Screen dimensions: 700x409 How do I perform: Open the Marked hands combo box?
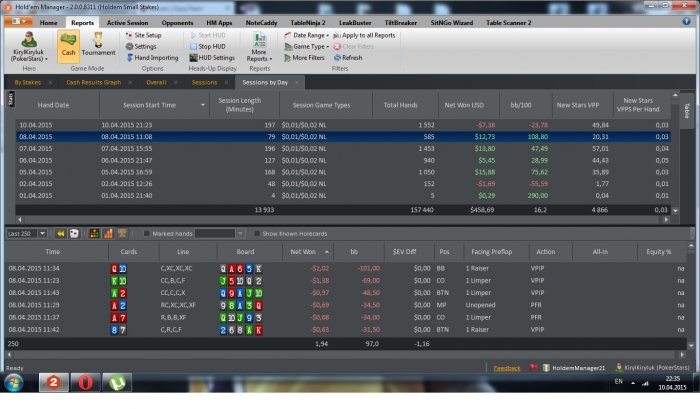click(x=220, y=234)
